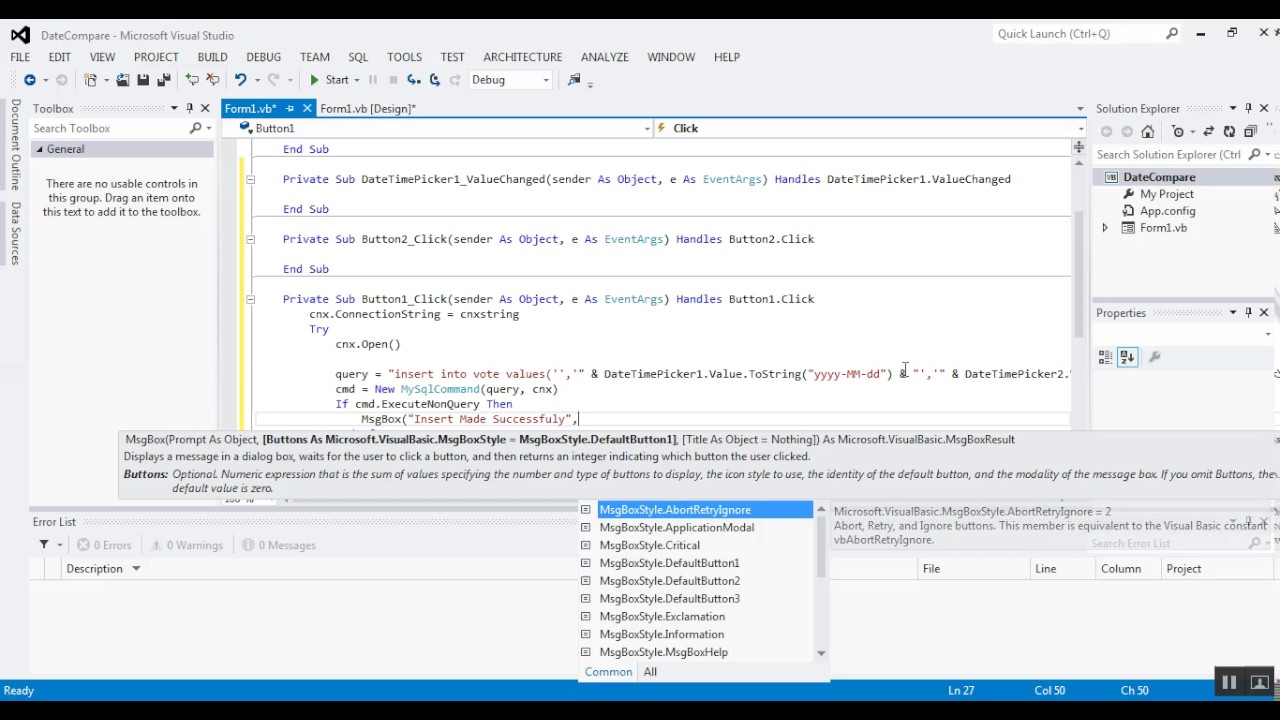
Task: Click Sync with Active Document icon
Action: pyautogui.click(x=1209, y=131)
